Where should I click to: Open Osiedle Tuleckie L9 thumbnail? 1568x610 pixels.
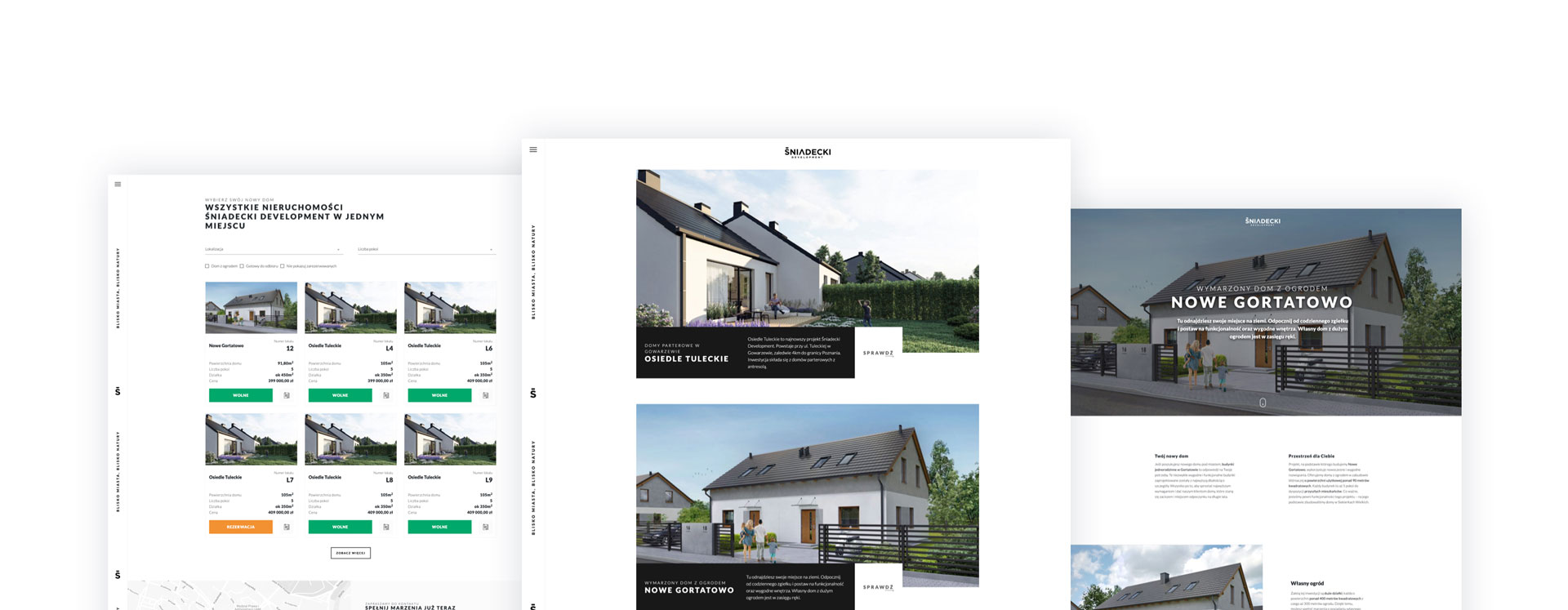click(450, 439)
